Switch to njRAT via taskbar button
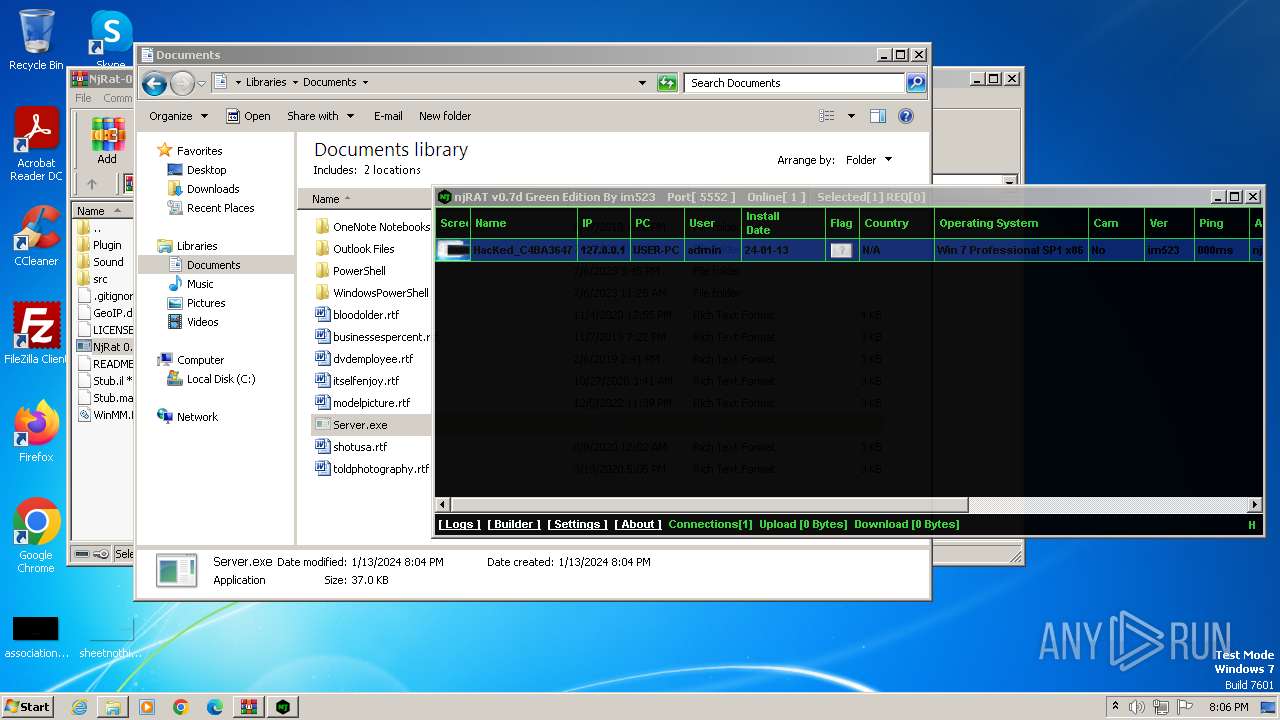The width and height of the screenshot is (1280, 720). 284,707
